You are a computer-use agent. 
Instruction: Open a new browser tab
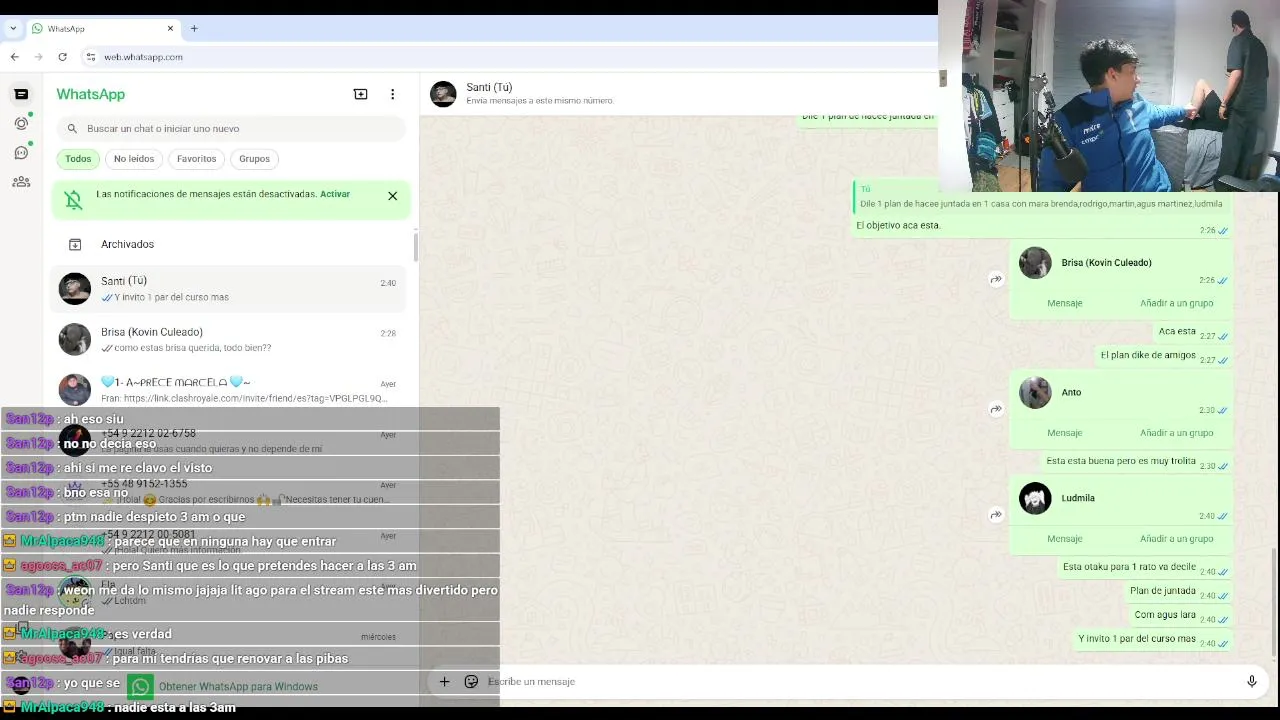[194, 28]
